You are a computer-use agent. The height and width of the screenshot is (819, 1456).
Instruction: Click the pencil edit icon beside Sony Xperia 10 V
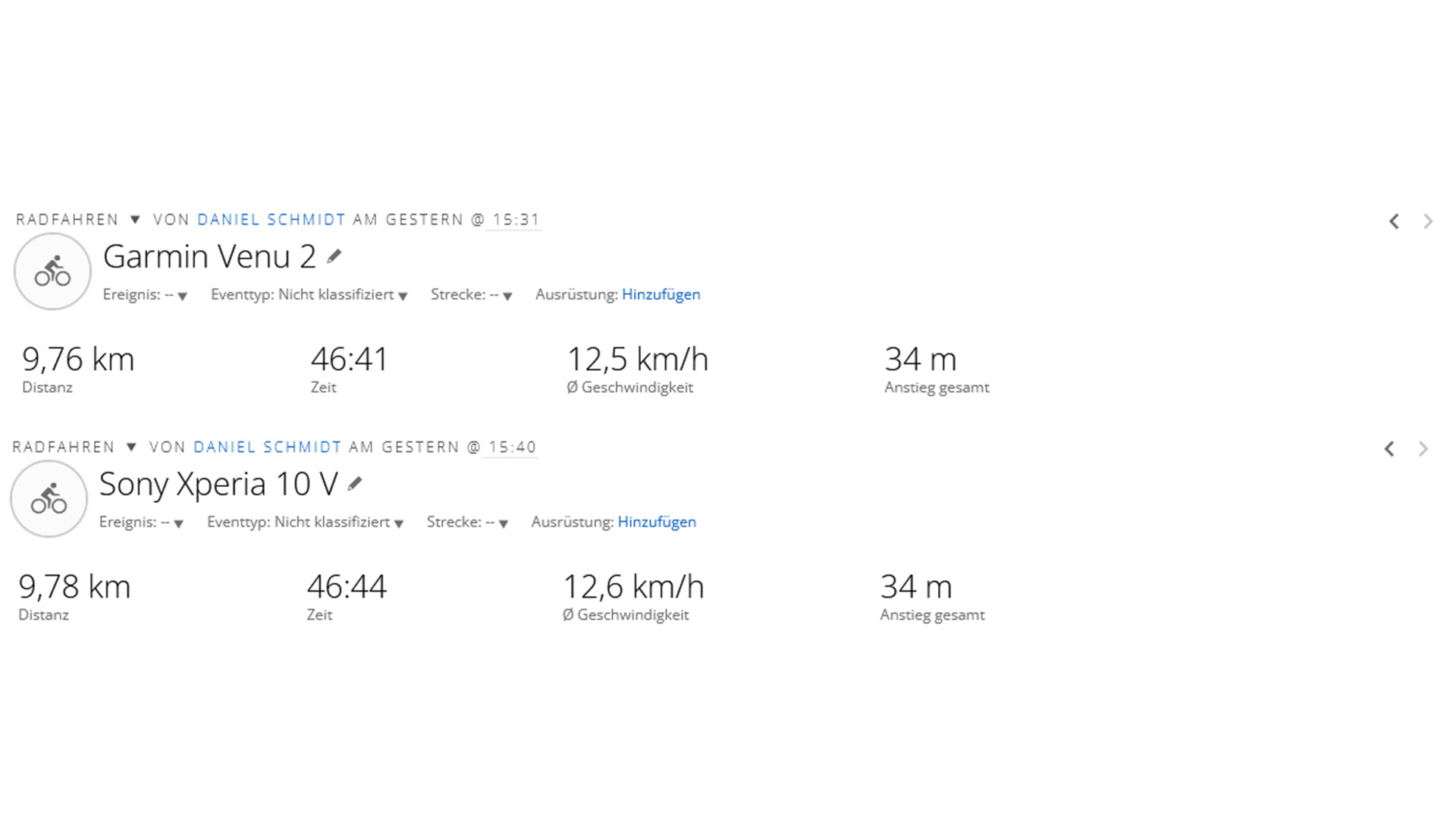coord(354,484)
